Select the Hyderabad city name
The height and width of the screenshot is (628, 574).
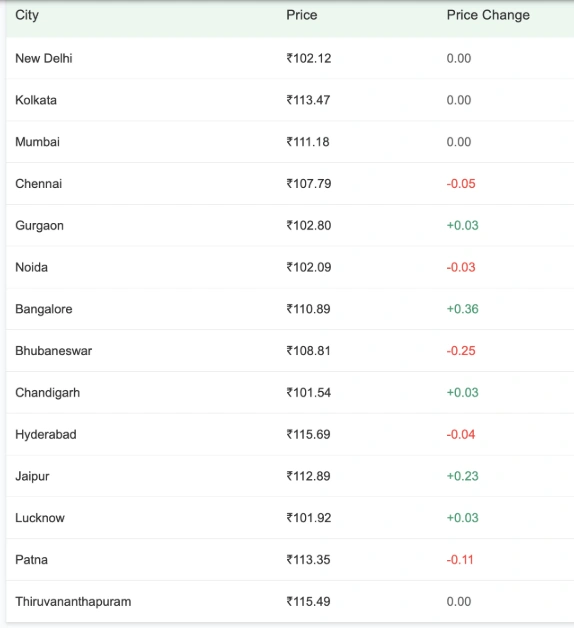click(46, 435)
